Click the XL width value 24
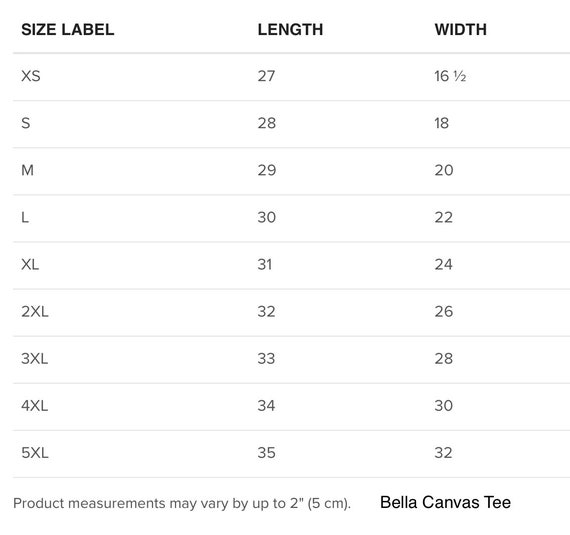Viewport: 570px width, 535px height. tap(443, 264)
